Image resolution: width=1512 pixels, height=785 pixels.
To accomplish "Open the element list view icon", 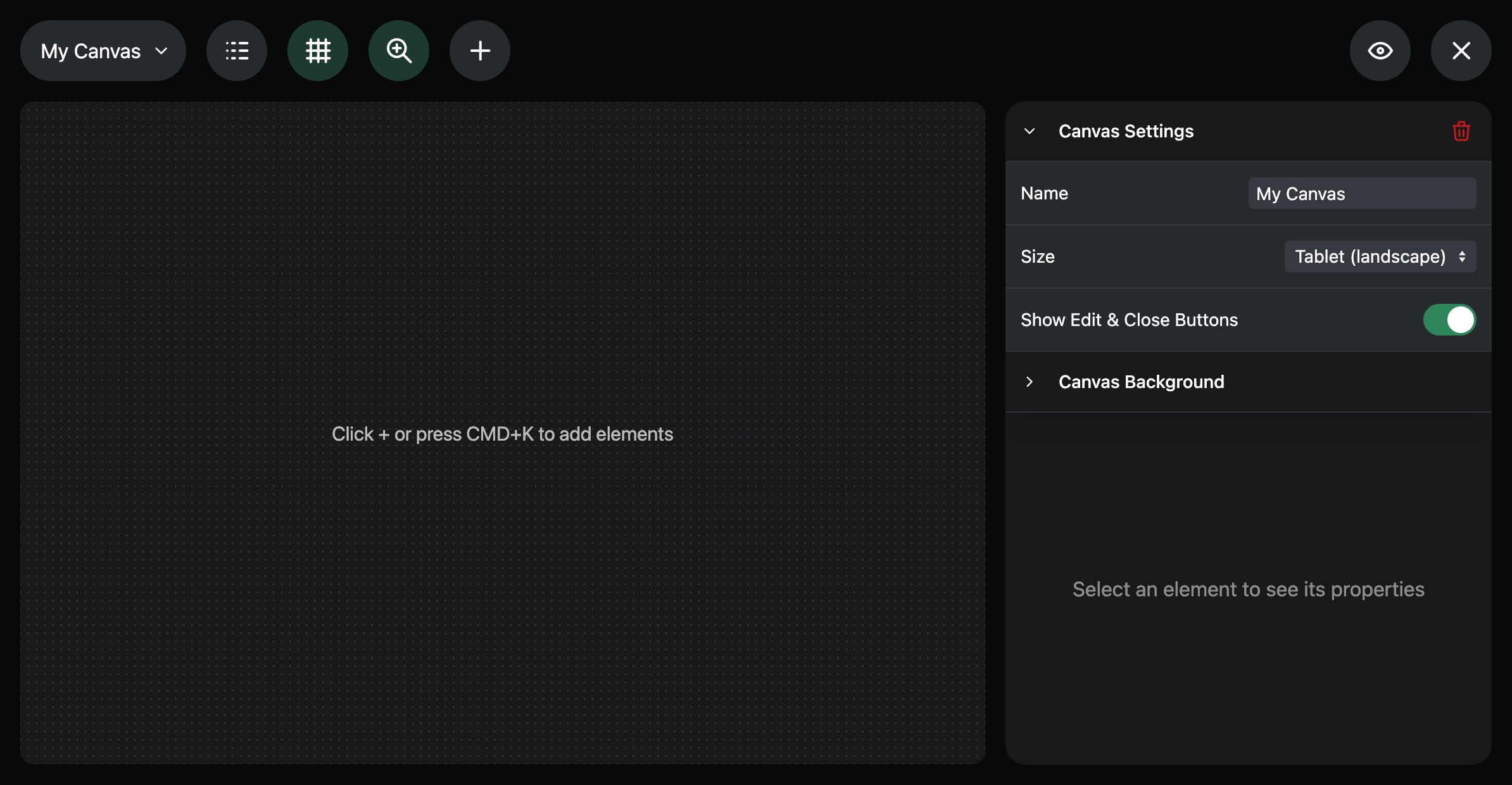I will [x=237, y=51].
